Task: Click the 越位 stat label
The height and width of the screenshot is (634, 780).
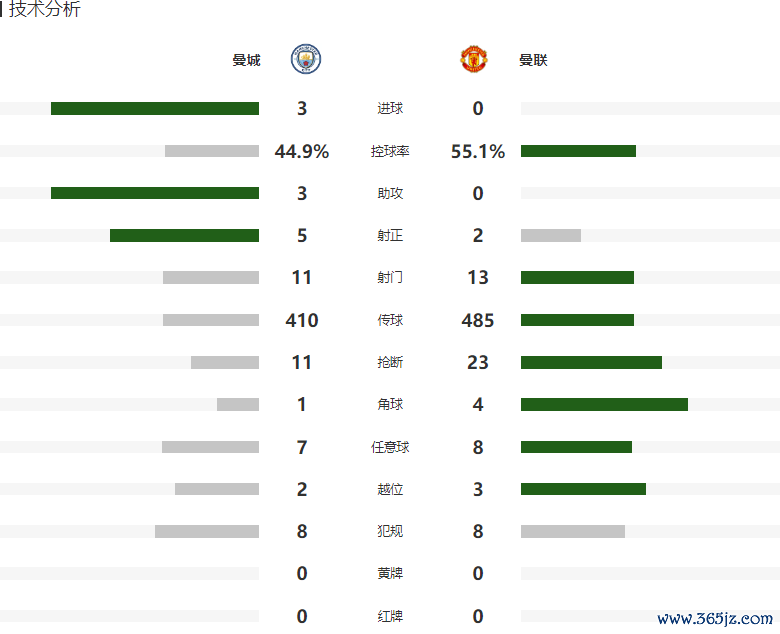Action: pyautogui.click(x=390, y=489)
